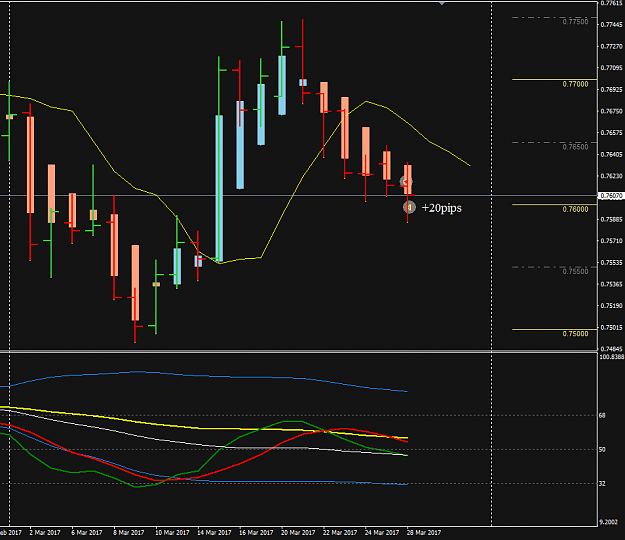Click 0.75535 on the price scale
This screenshot has height=540, width=625.
tap(611, 263)
